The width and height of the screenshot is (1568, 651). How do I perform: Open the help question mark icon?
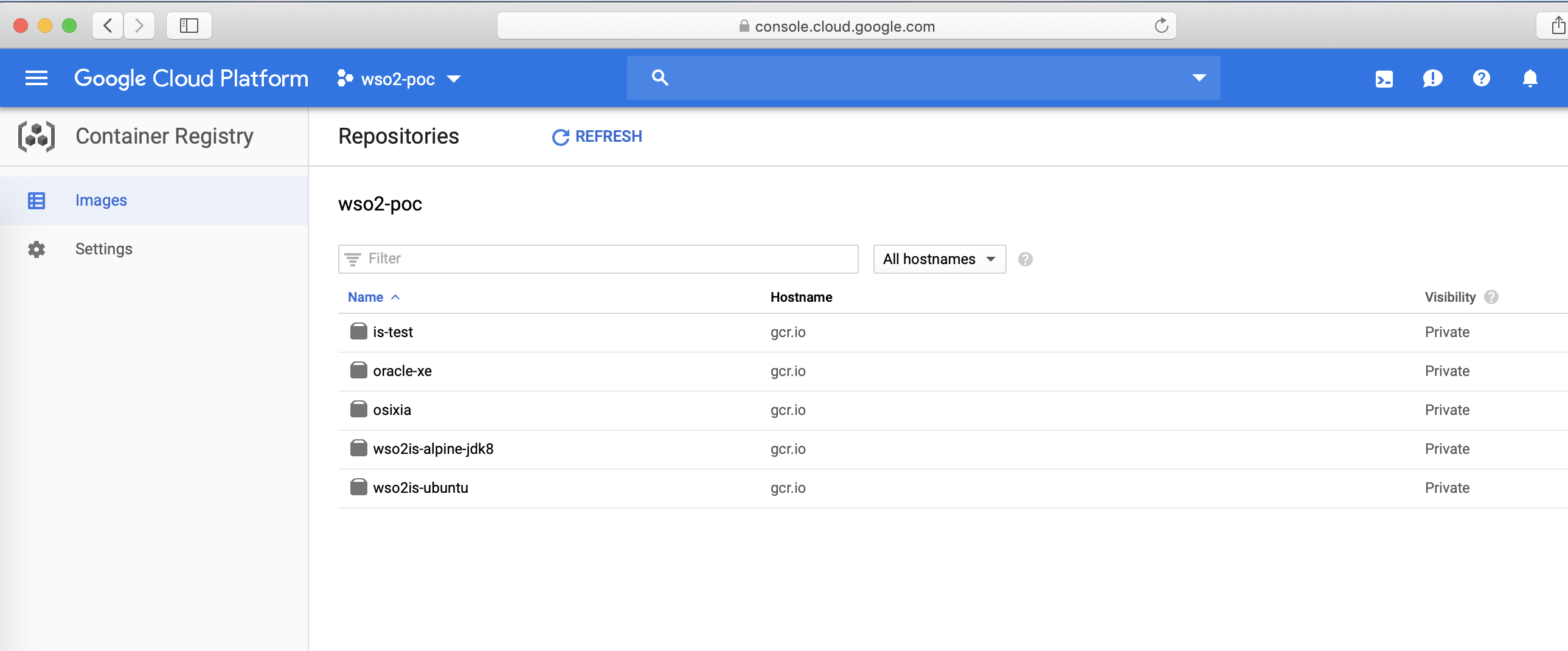pos(1481,78)
